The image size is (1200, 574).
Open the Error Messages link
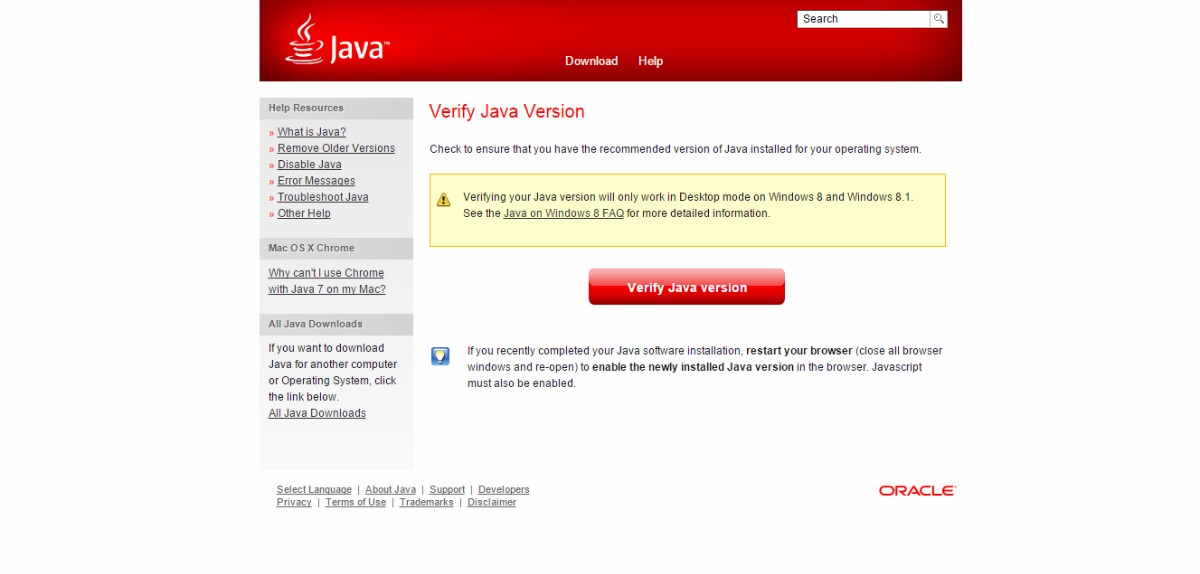pos(316,181)
